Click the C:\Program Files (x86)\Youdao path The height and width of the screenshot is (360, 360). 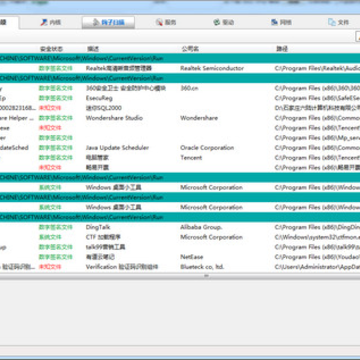click(x=317, y=257)
